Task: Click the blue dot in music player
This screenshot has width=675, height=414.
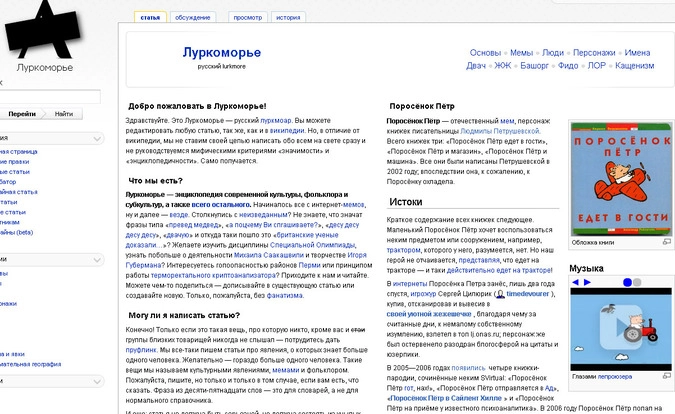Action: pos(627,283)
